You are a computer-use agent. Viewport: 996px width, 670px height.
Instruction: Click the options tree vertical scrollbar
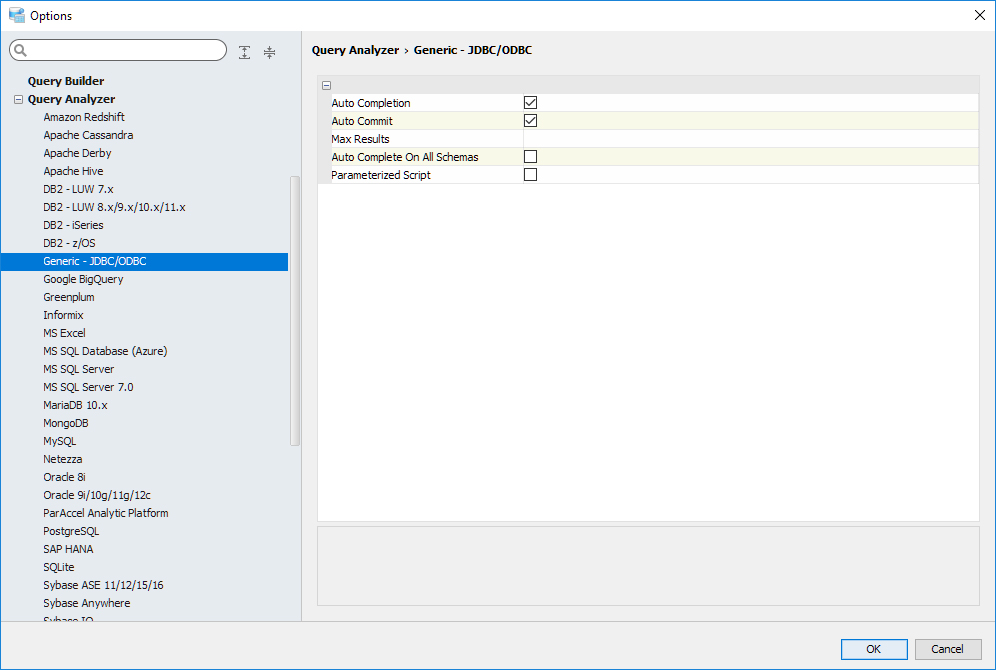click(295, 310)
